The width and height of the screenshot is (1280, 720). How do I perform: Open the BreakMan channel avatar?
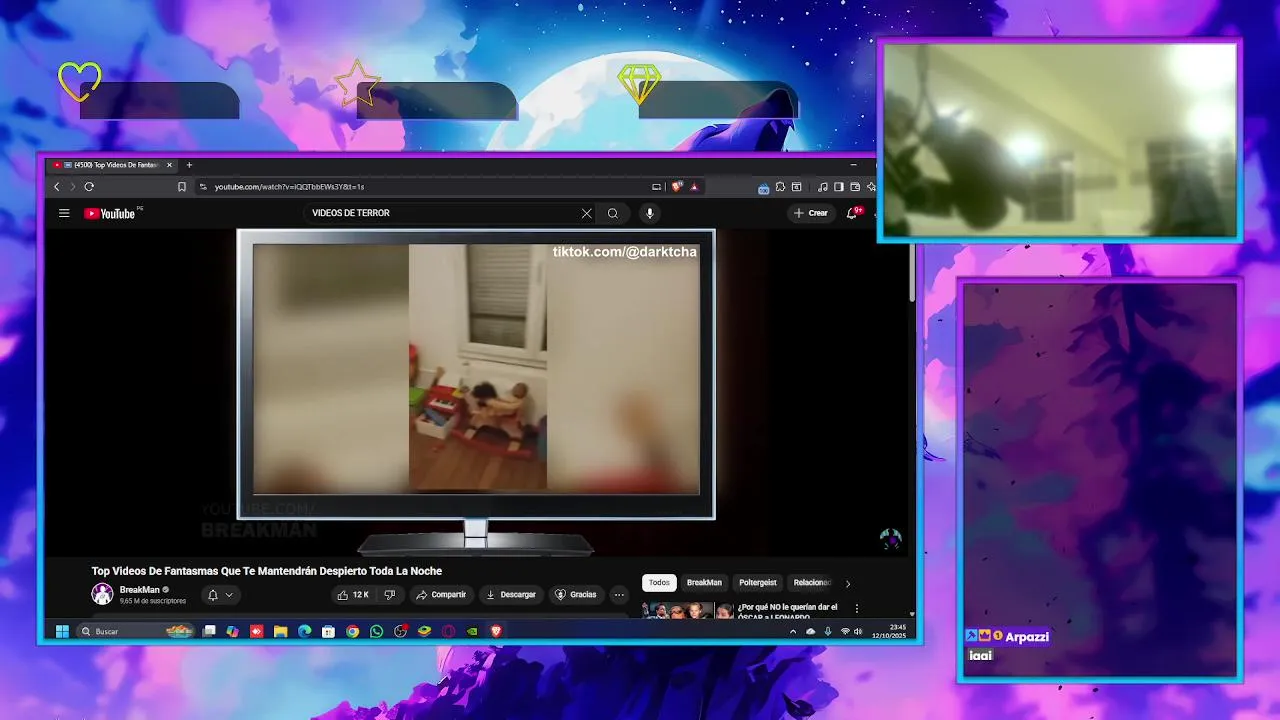102,594
